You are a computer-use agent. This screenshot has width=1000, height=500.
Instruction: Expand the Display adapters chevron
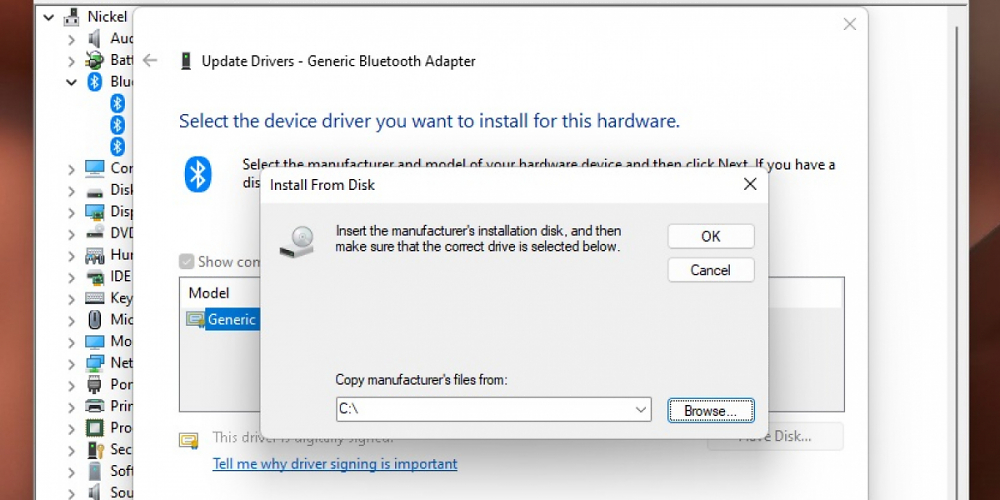(x=71, y=212)
